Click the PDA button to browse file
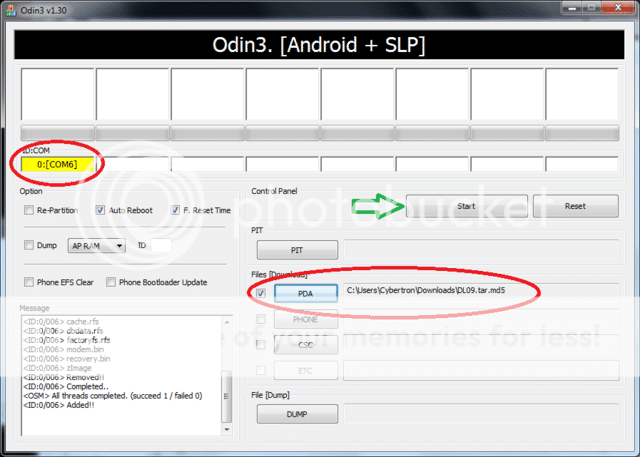640x457 pixels. [x=306, y=293]
